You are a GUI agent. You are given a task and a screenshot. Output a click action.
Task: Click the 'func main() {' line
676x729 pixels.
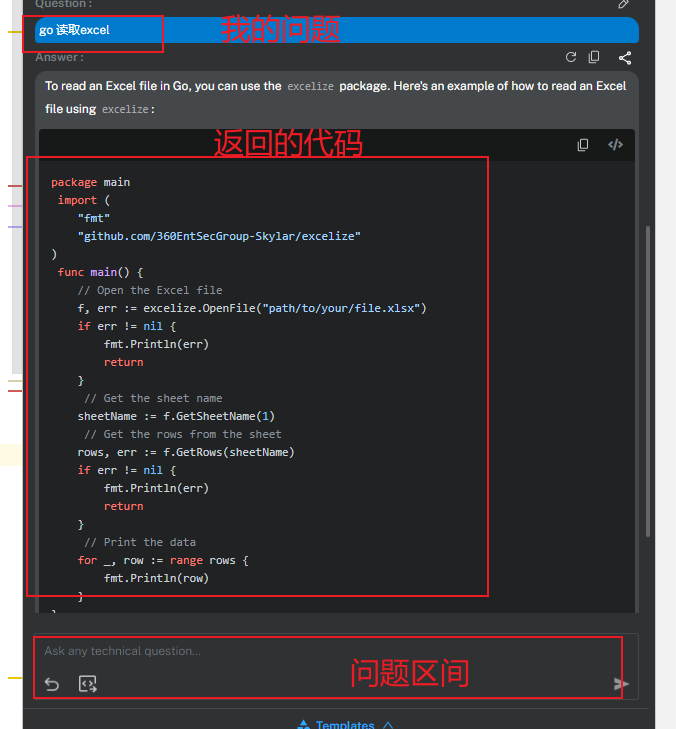[100, 272]
